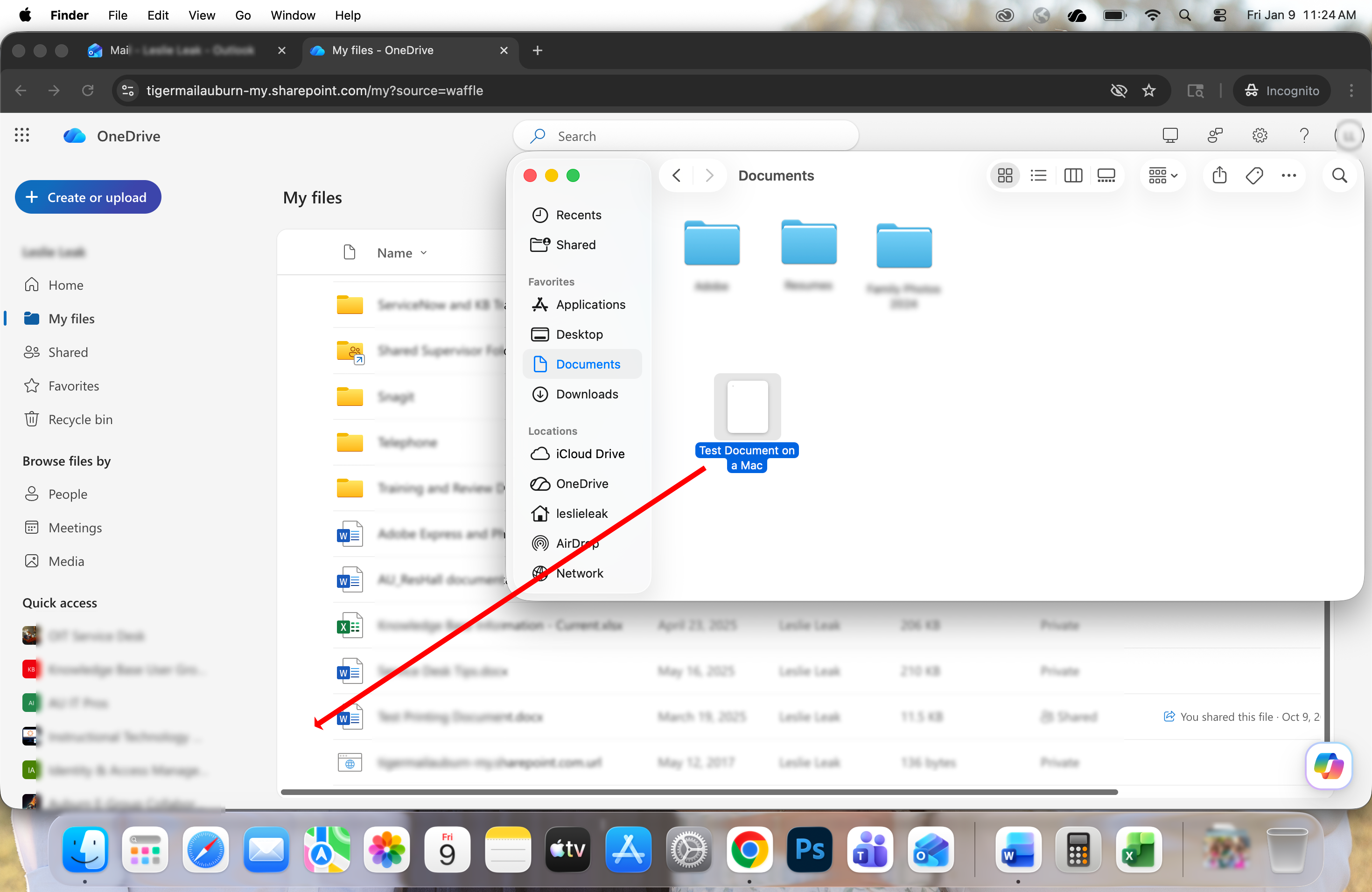The width and height of the screenshot is (1372, 892).
Task: Open the more actions ellipsis menu in Finder
Action: point(1289,176)
